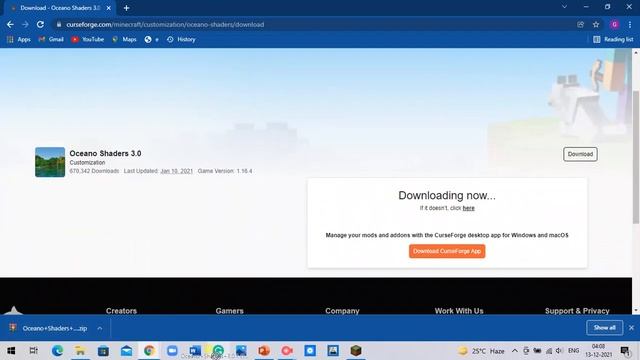
Task: Open the globe 'e' bookmark
Action: pos(151,40)
